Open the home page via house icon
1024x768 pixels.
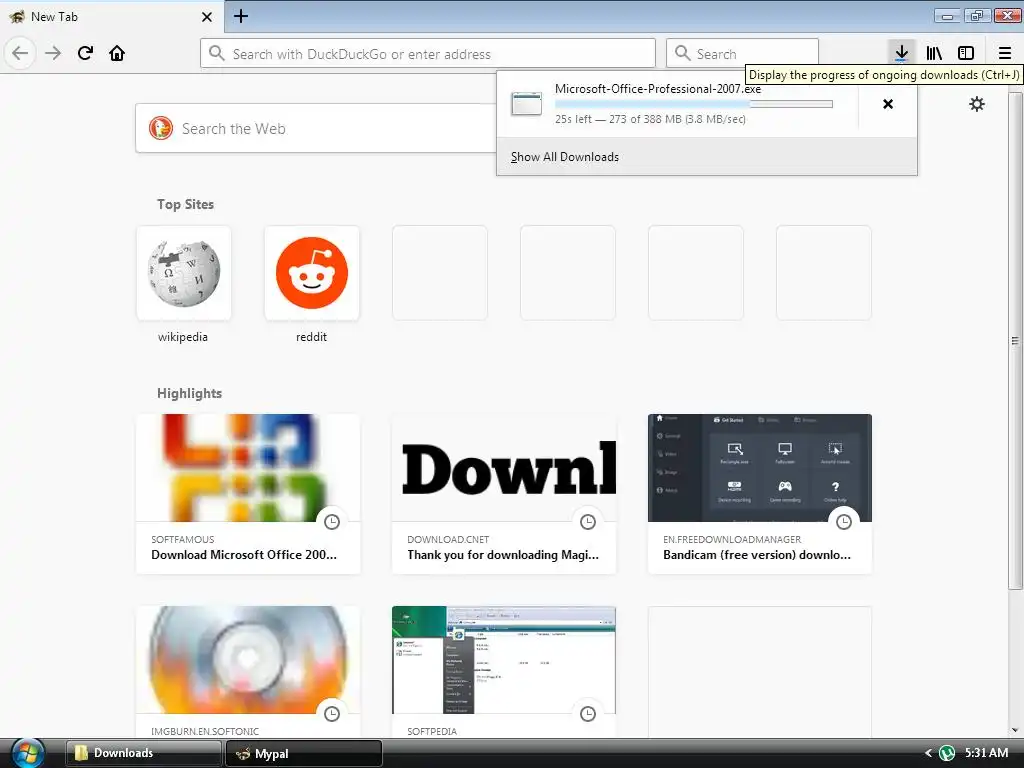[x=117, y=53]
